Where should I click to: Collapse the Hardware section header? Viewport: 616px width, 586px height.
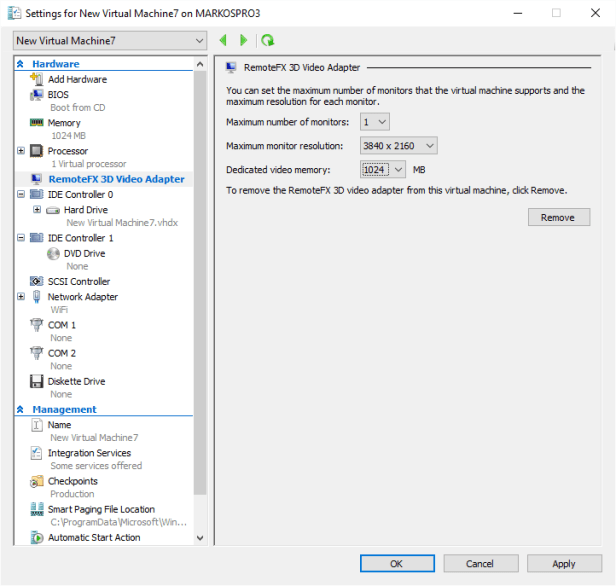22,64
